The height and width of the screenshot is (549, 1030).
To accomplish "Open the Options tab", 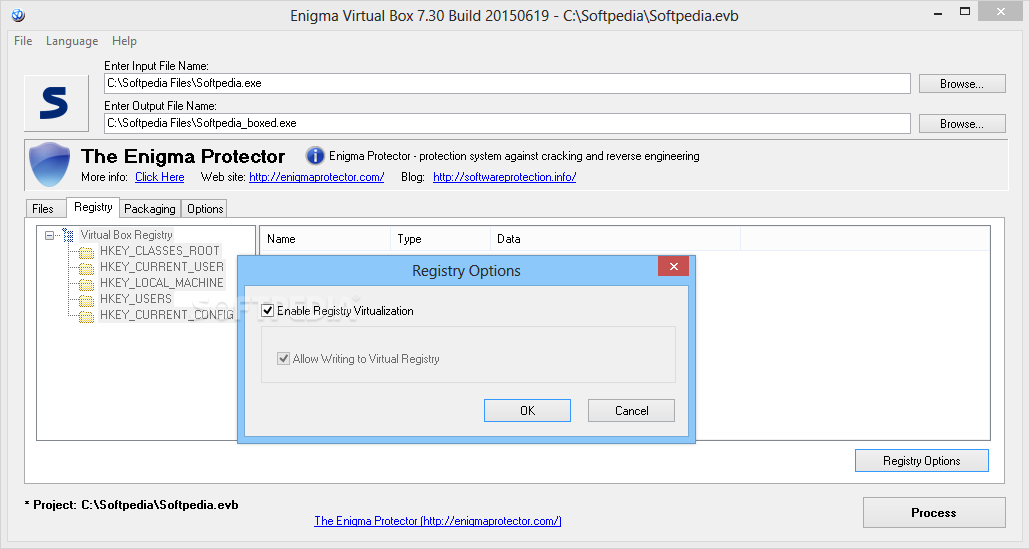I will click(x=205, y=208).
